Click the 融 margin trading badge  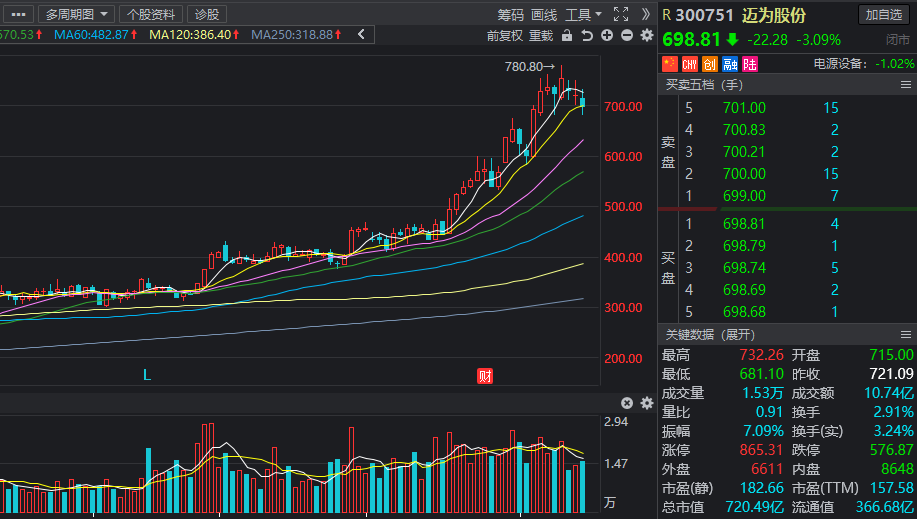[x=730, y=64]
